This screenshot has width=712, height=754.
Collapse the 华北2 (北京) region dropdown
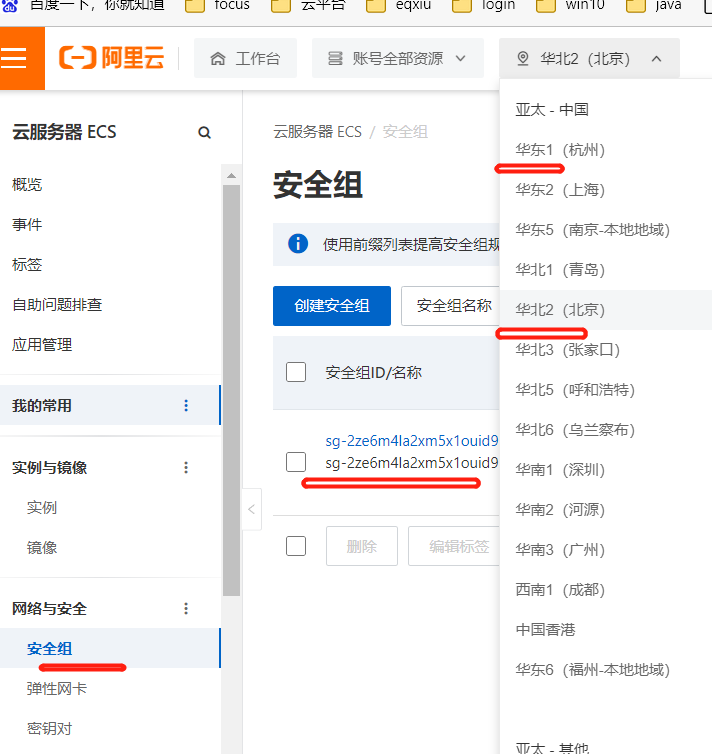point(589,58)
